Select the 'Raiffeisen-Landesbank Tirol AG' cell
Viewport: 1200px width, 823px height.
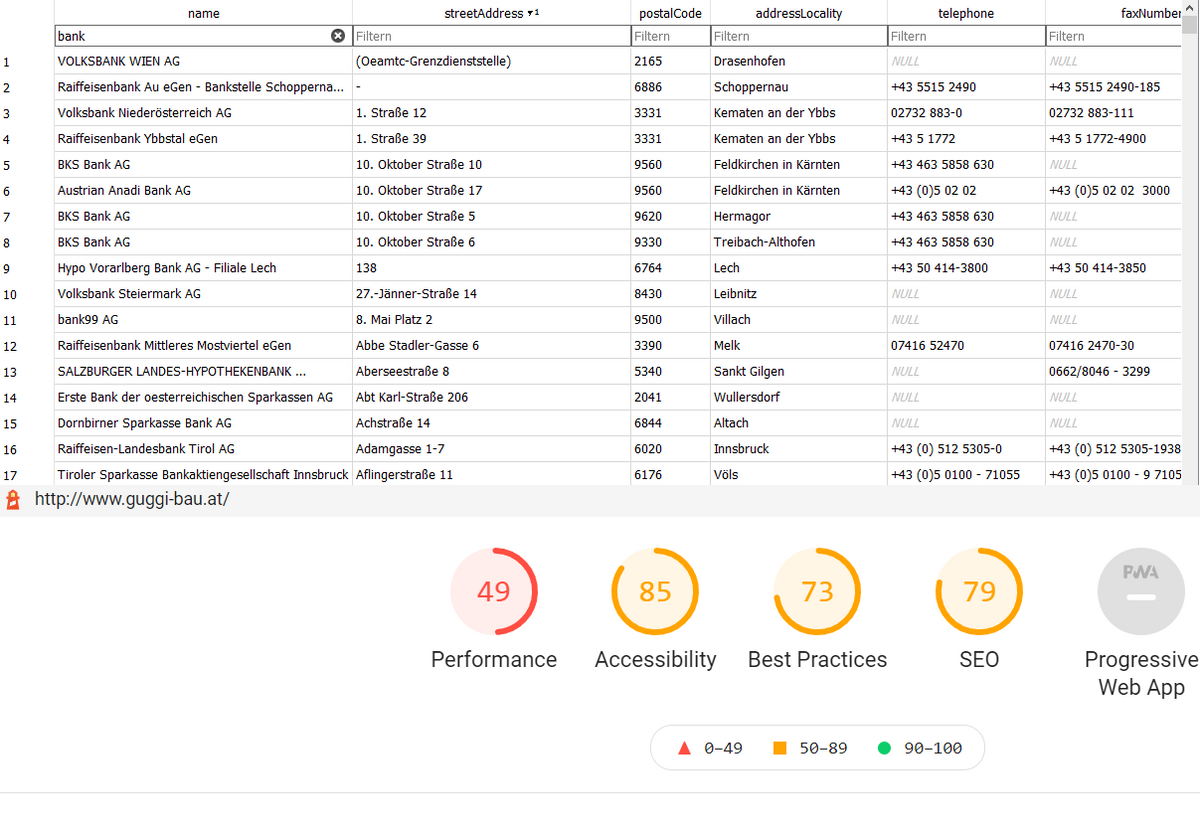(x=203, y=449)
